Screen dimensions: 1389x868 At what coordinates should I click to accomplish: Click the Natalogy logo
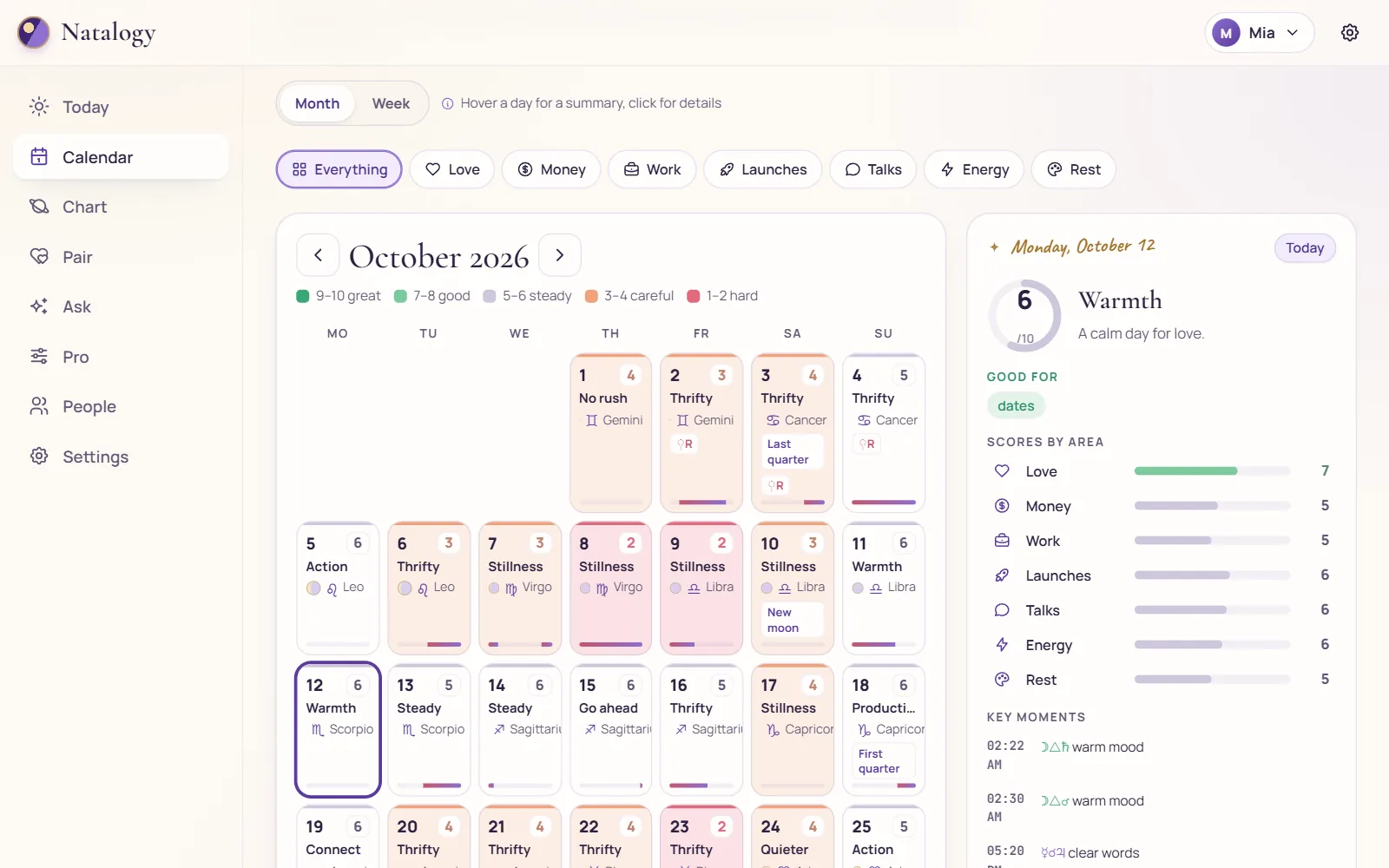click(x=87, y=33)
